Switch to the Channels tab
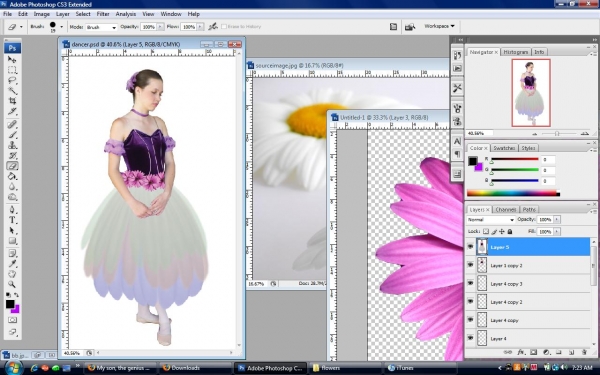The width and height of the screenshot is (600, 375). (506, 210)
